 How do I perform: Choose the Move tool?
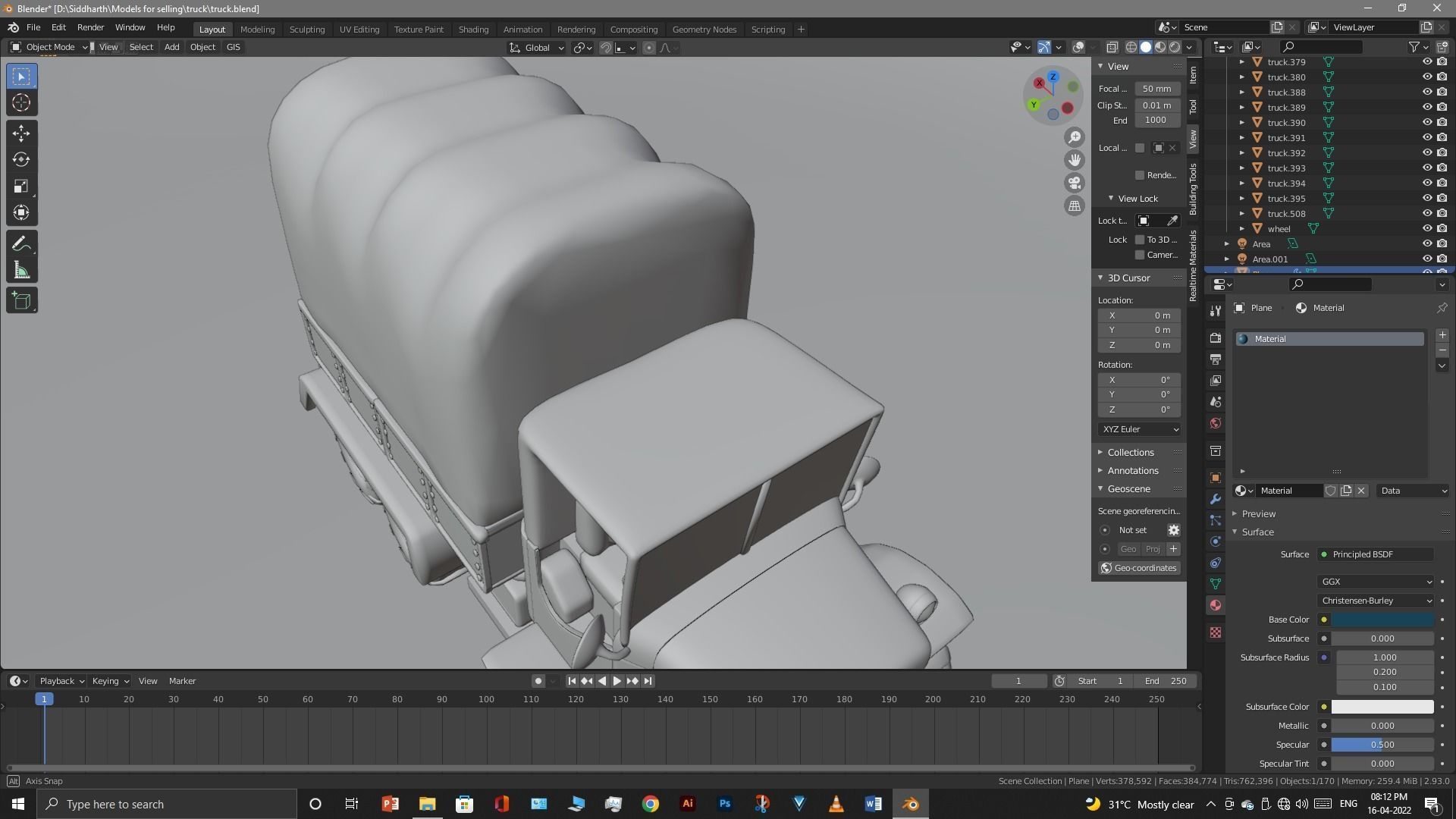pos(21,133)
